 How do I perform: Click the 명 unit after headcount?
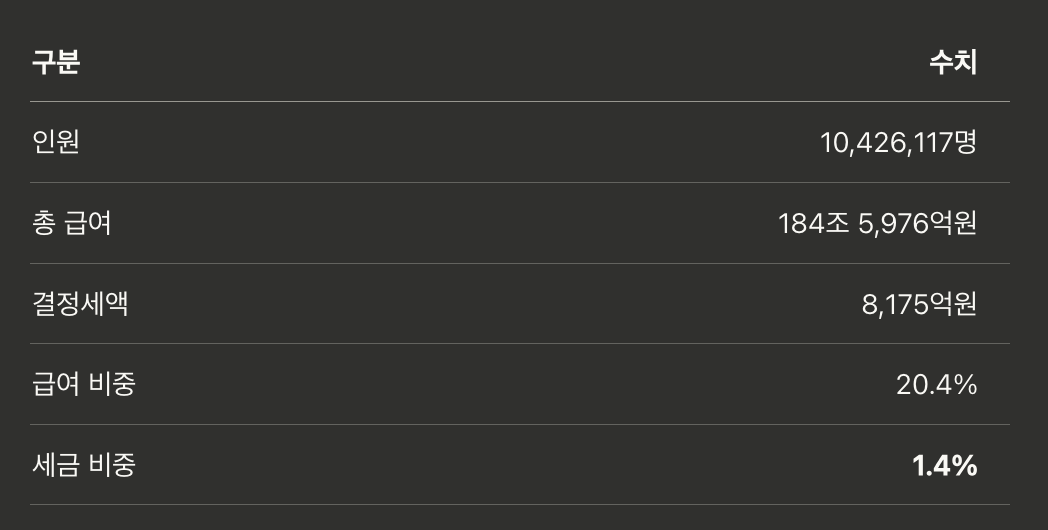[966, 142]
